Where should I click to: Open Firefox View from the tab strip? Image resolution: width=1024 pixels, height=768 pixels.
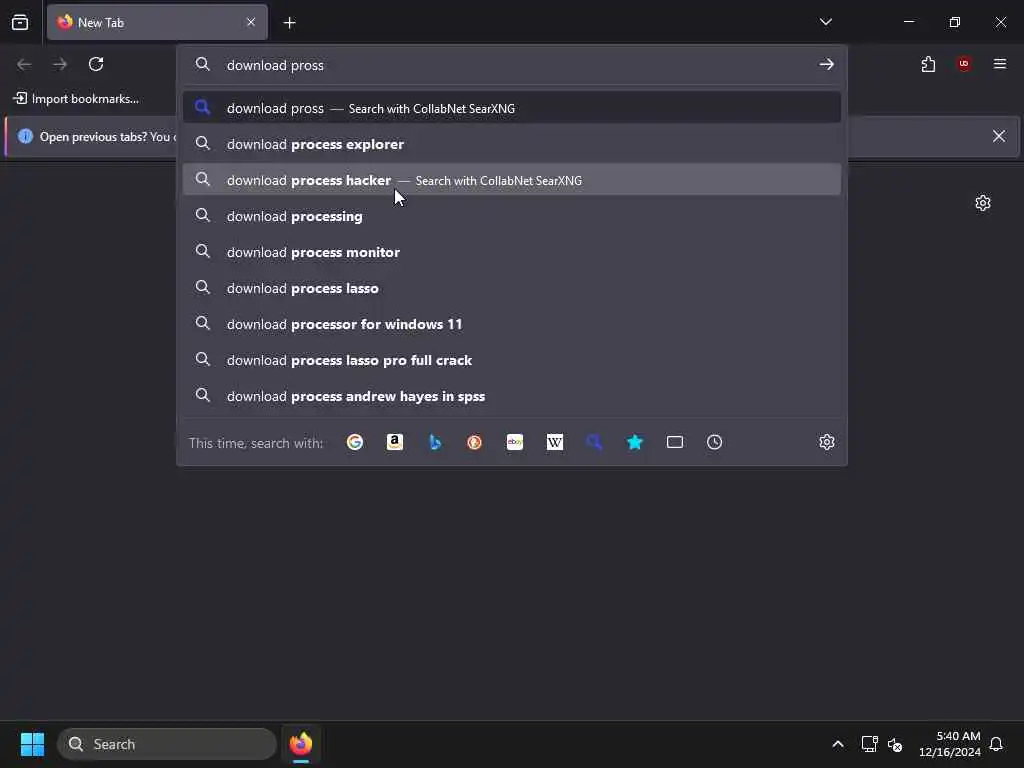tap(20, 22)
